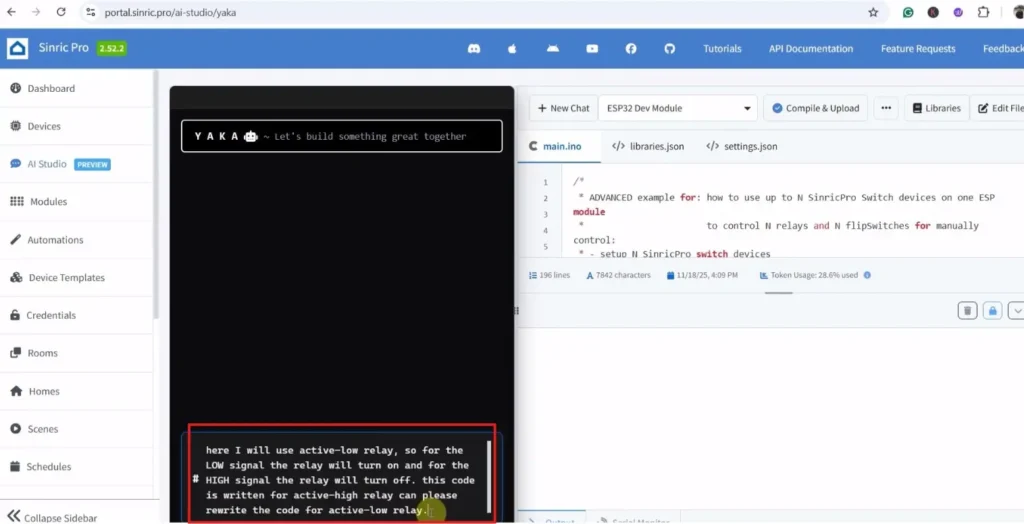Switch to the settings.json tab

(x=741, y=146)
